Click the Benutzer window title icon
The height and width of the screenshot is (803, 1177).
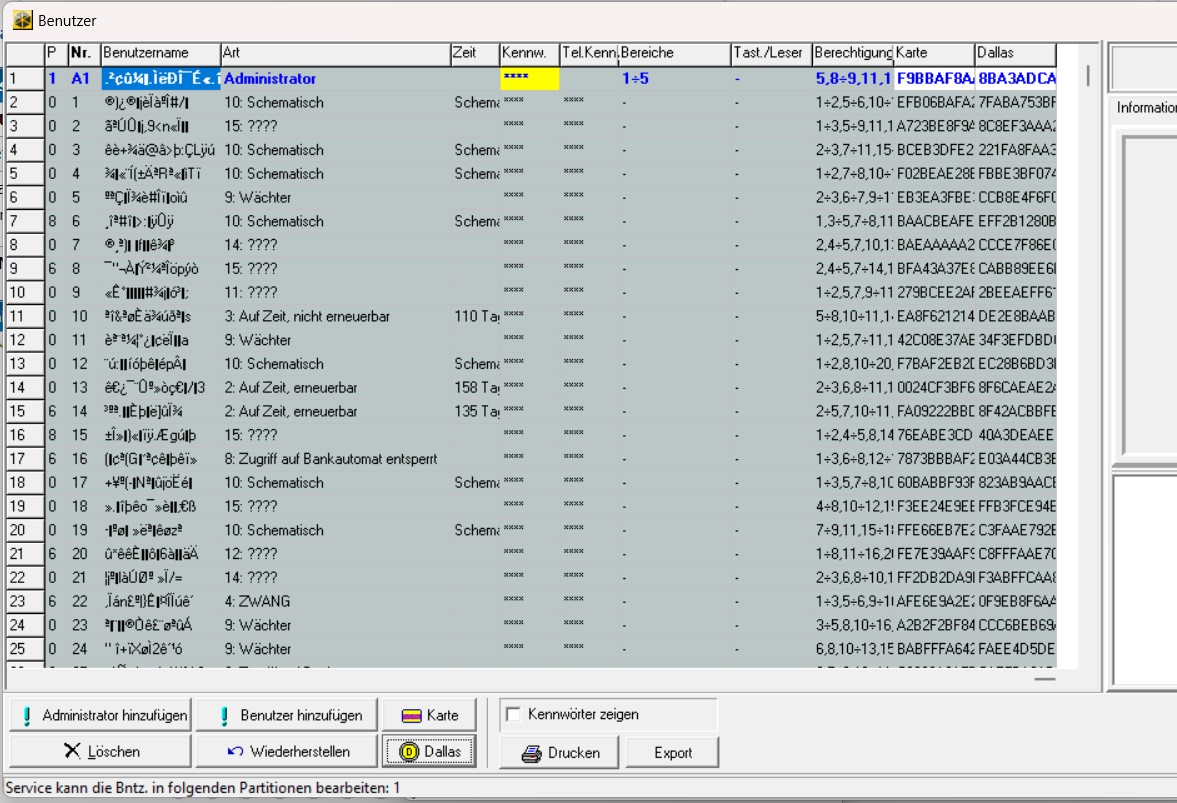point(22,19)
